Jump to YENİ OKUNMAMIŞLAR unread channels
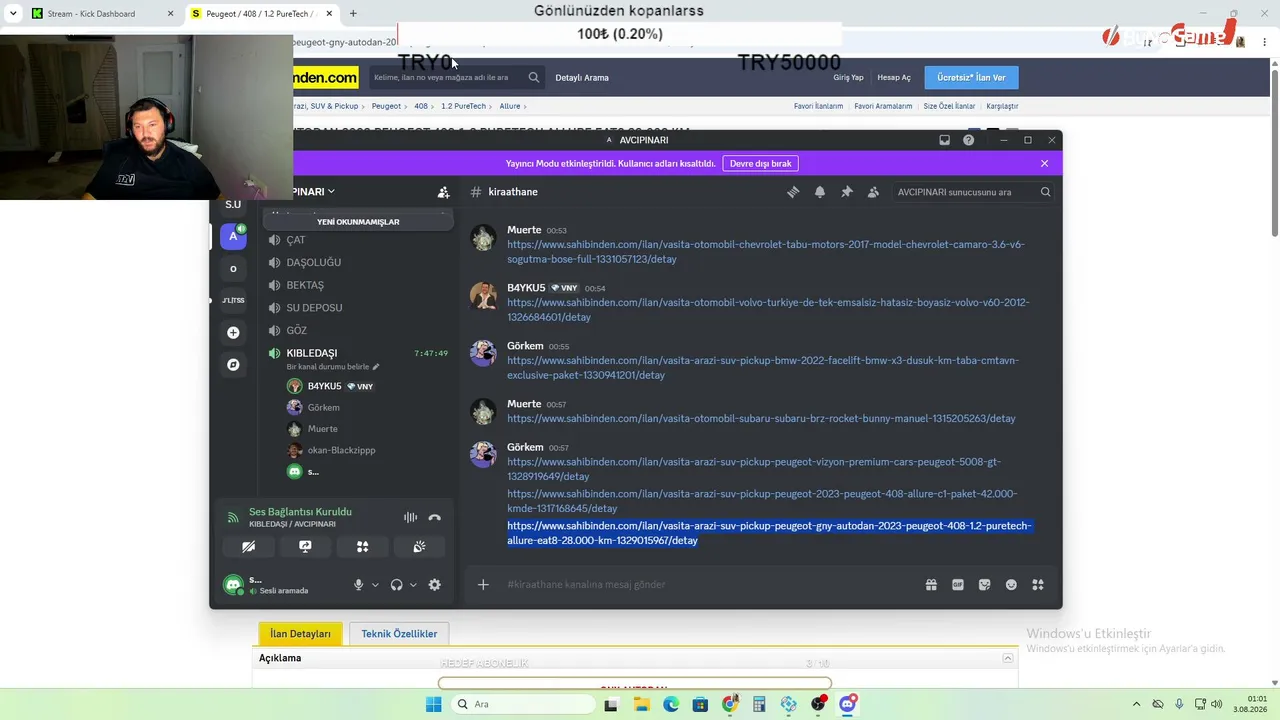The width and height of the screenshot is (1280, 720). click(x=358, y=222)
